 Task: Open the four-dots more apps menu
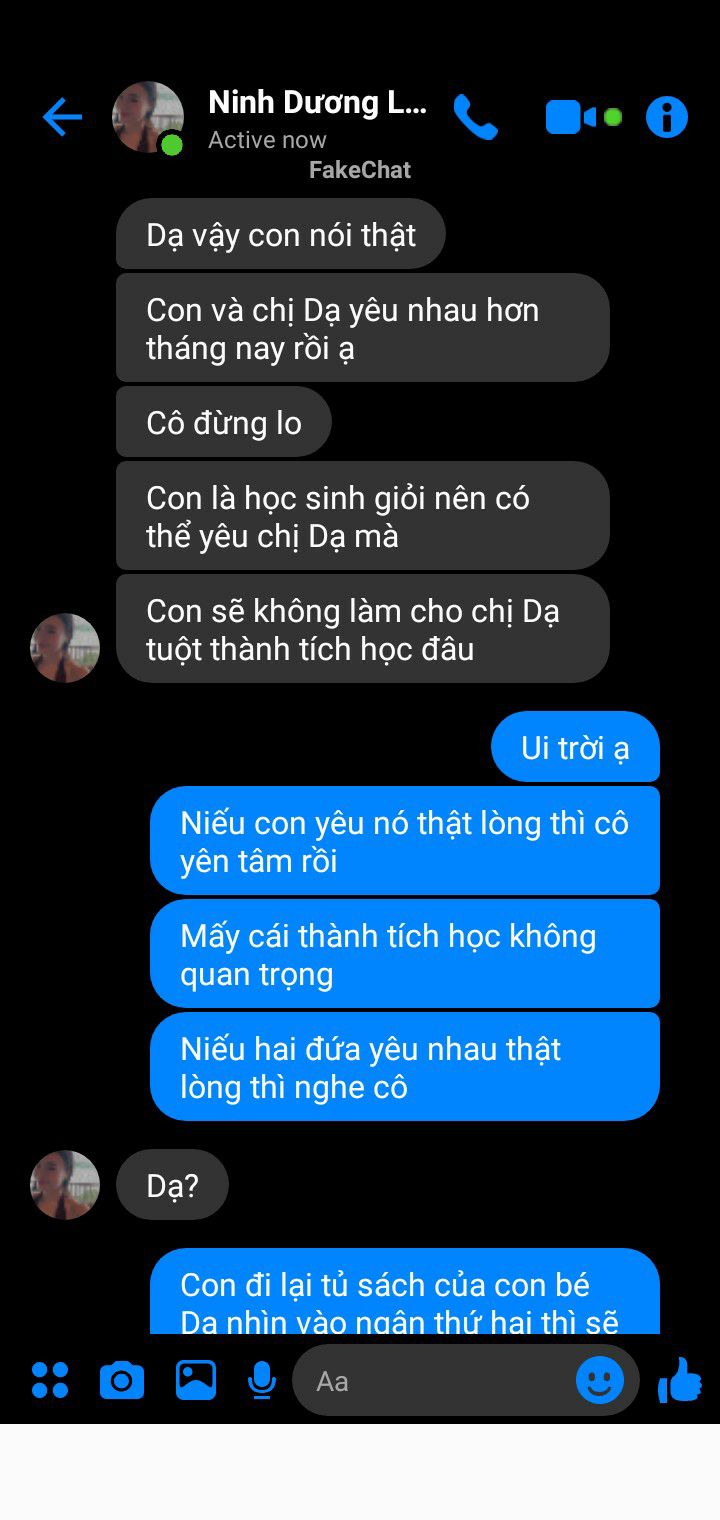click(x=50, y=1380)
